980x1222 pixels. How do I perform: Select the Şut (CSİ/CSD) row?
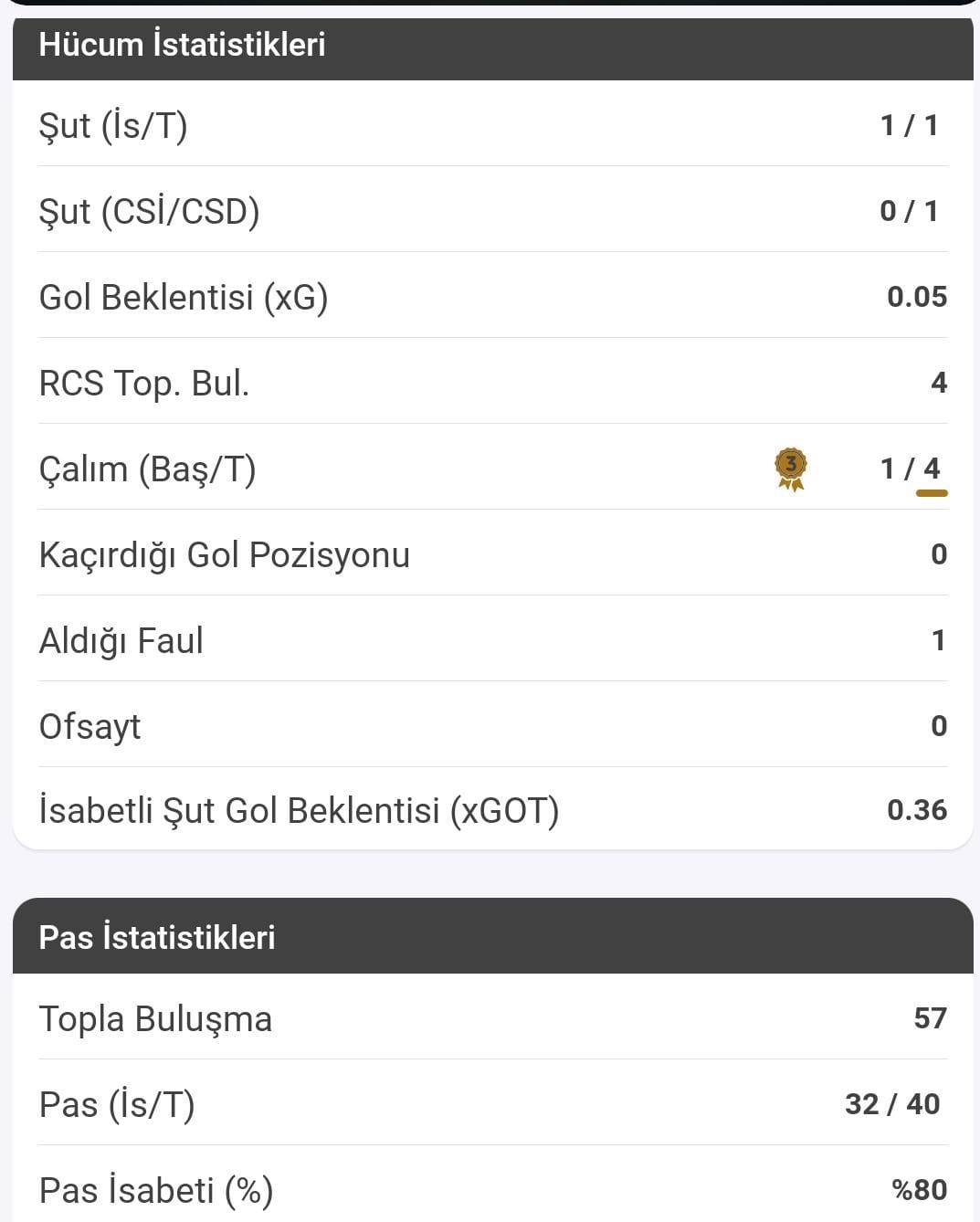tap(493, 210)
